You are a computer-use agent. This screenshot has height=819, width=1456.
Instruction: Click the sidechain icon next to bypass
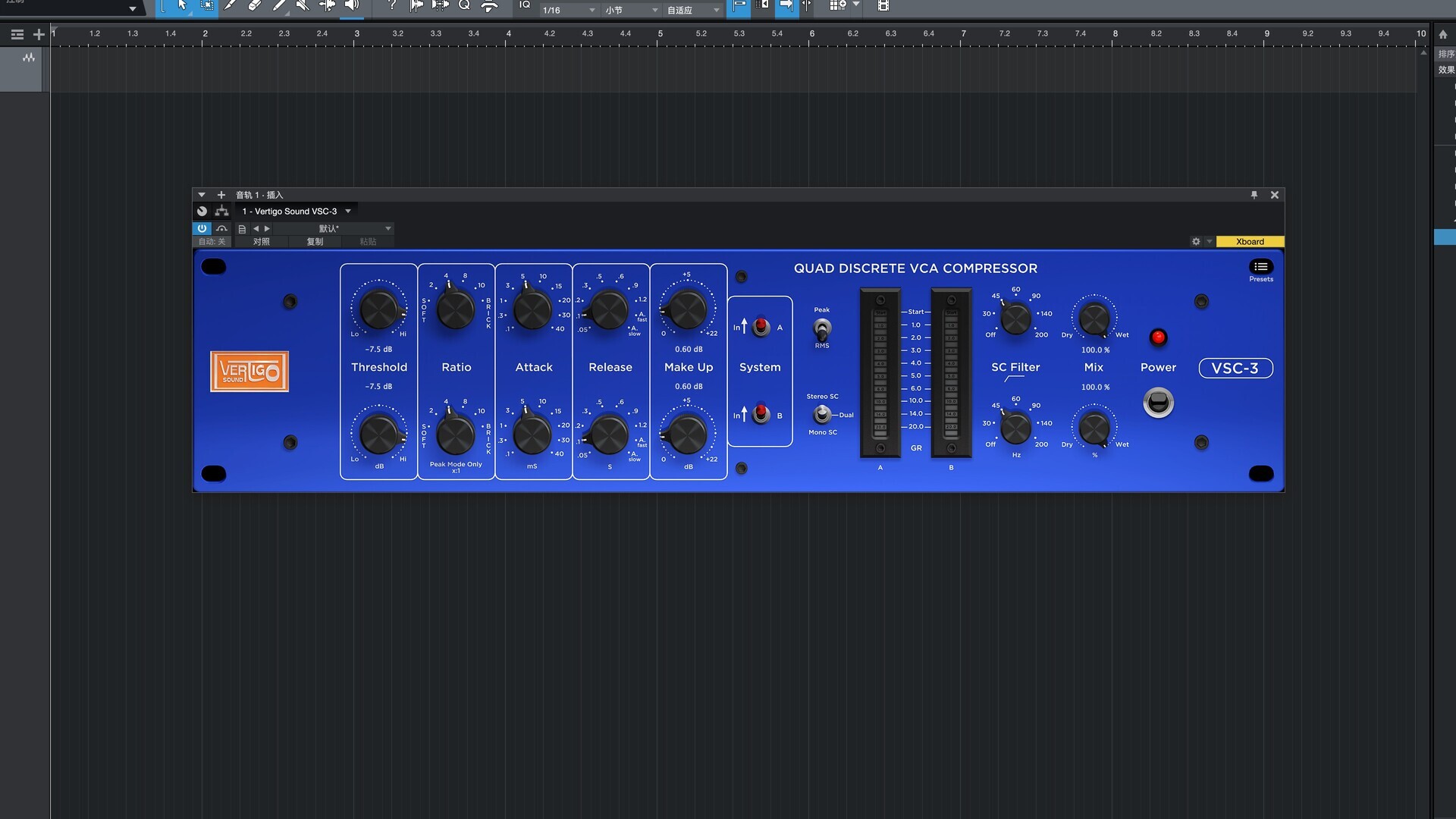click(221, 228)
